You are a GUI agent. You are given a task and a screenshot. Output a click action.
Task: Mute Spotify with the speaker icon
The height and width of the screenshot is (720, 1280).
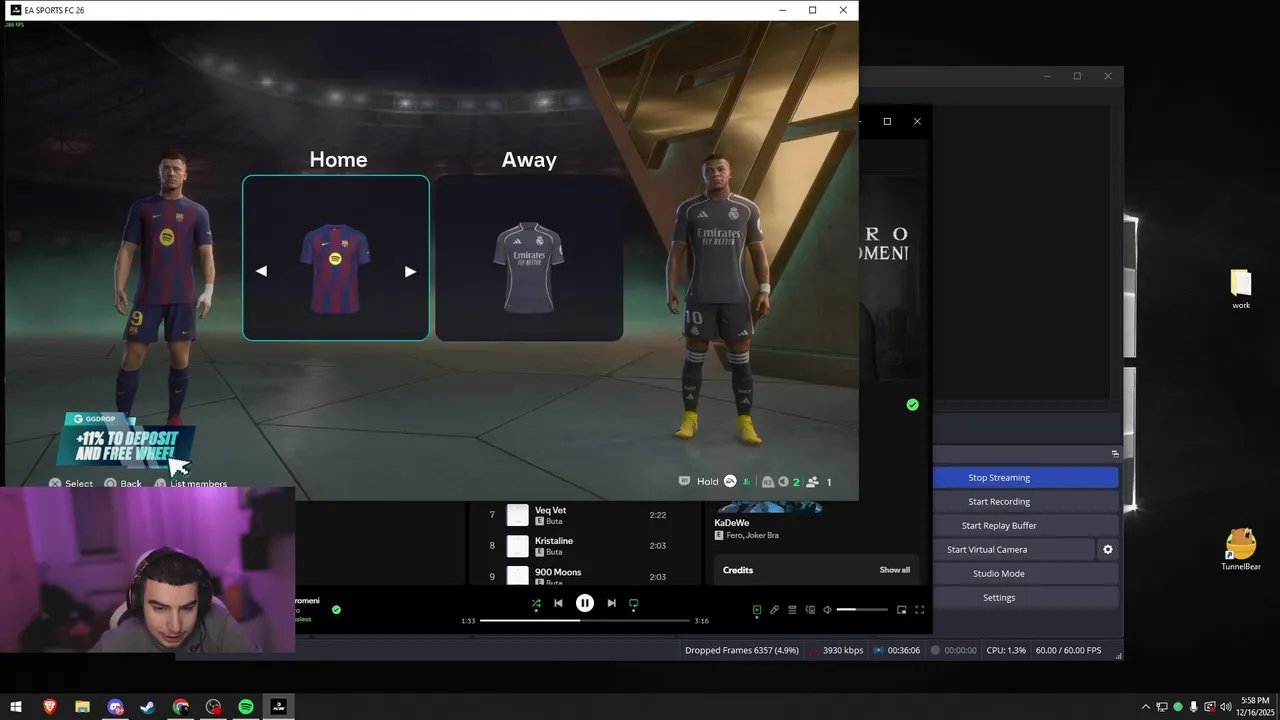tap(827, 609)
